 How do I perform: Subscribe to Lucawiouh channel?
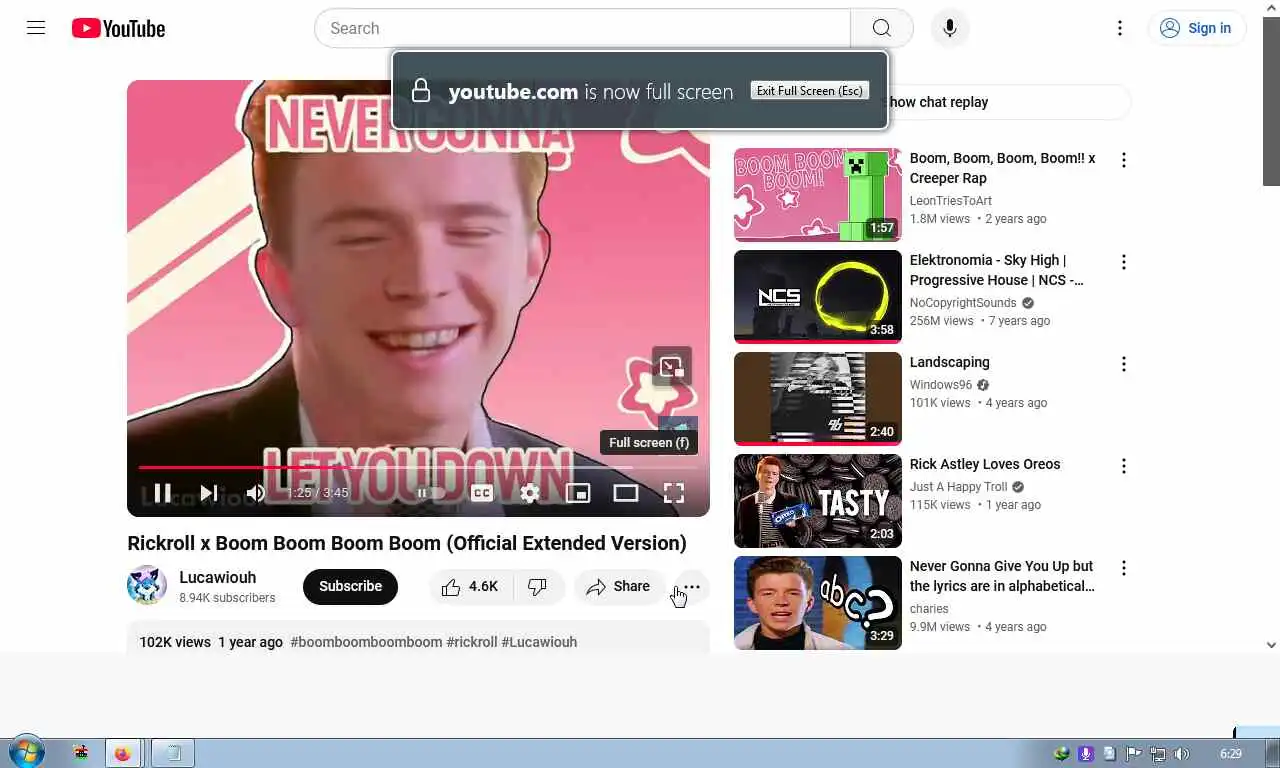(350, 587)
